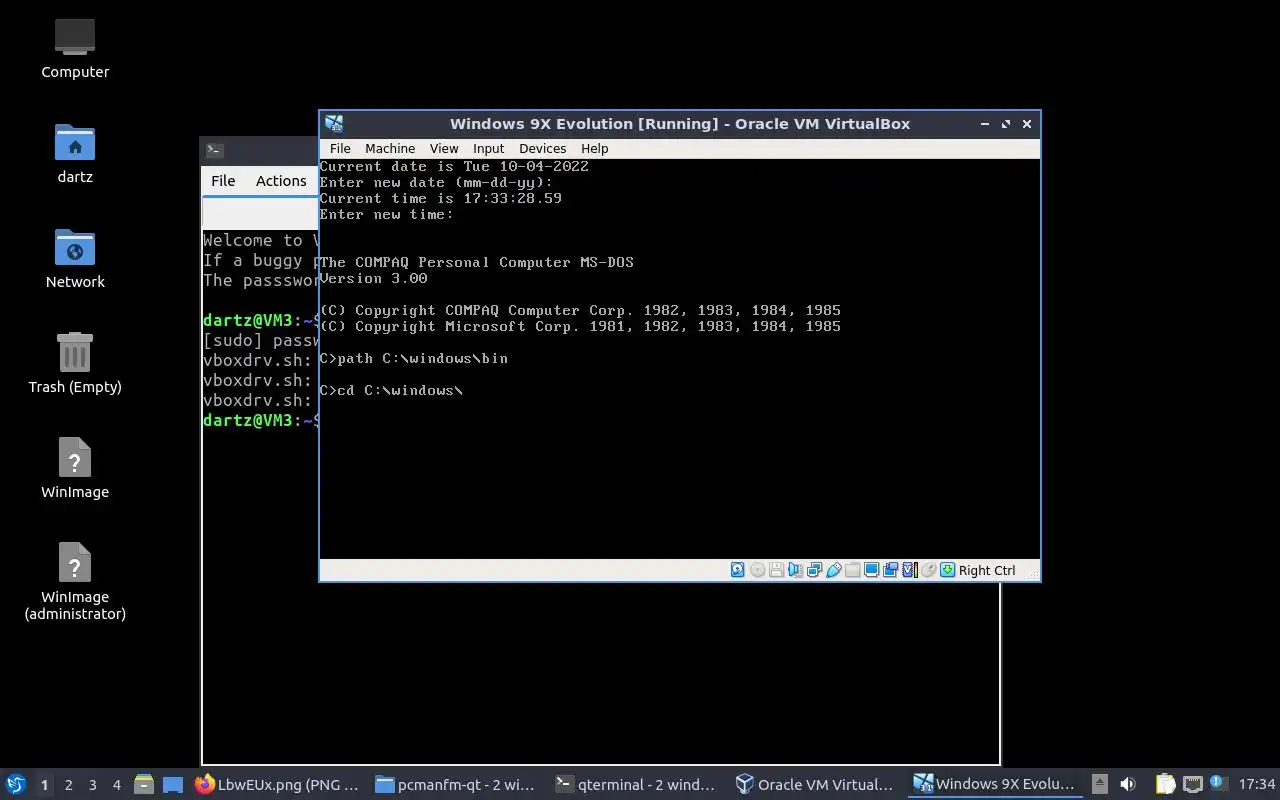Select the WinImage (administrator) desktop icon

tap(75, 581)
